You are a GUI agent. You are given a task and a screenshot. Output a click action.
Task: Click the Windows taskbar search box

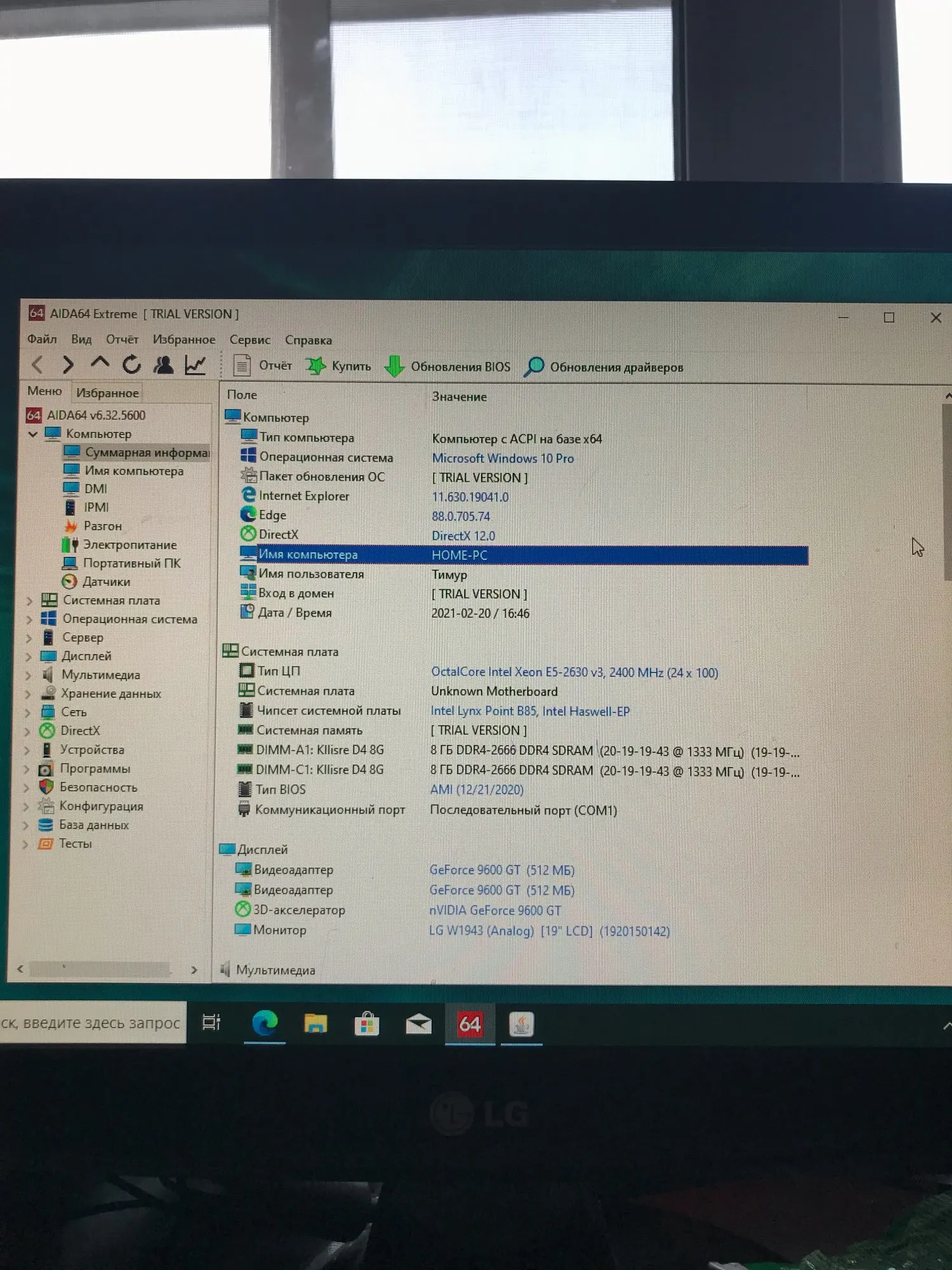pos(93,1022)
